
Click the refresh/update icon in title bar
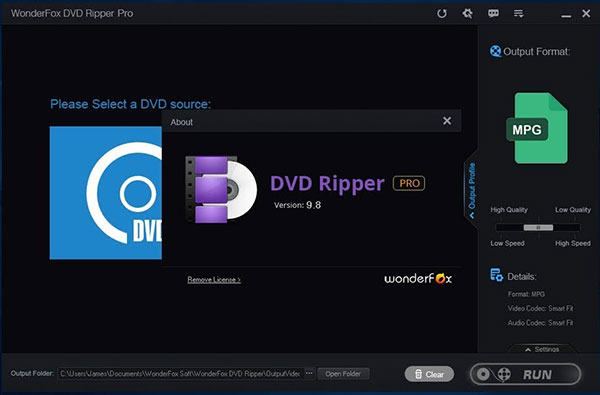pos(442,14)
